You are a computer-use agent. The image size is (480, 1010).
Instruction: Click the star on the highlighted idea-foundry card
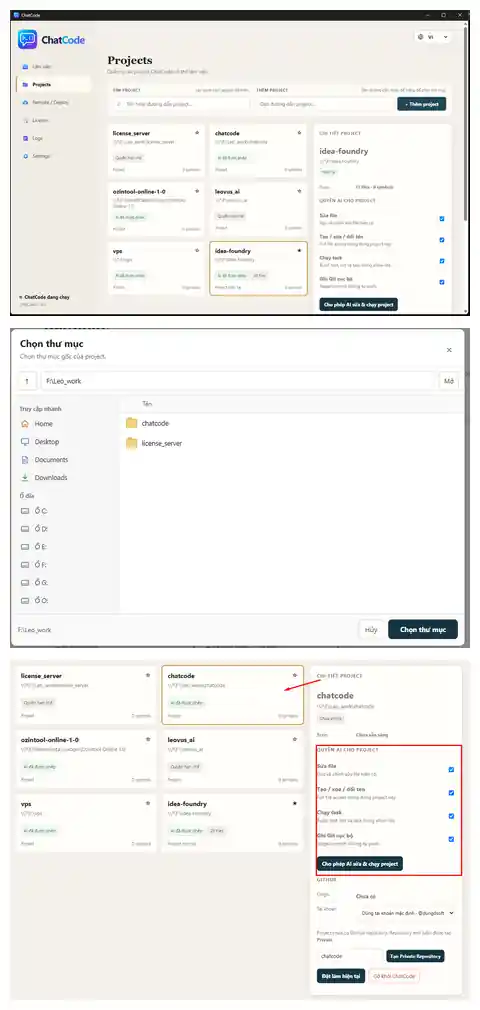pyautogui.click(x=299, y=251)
